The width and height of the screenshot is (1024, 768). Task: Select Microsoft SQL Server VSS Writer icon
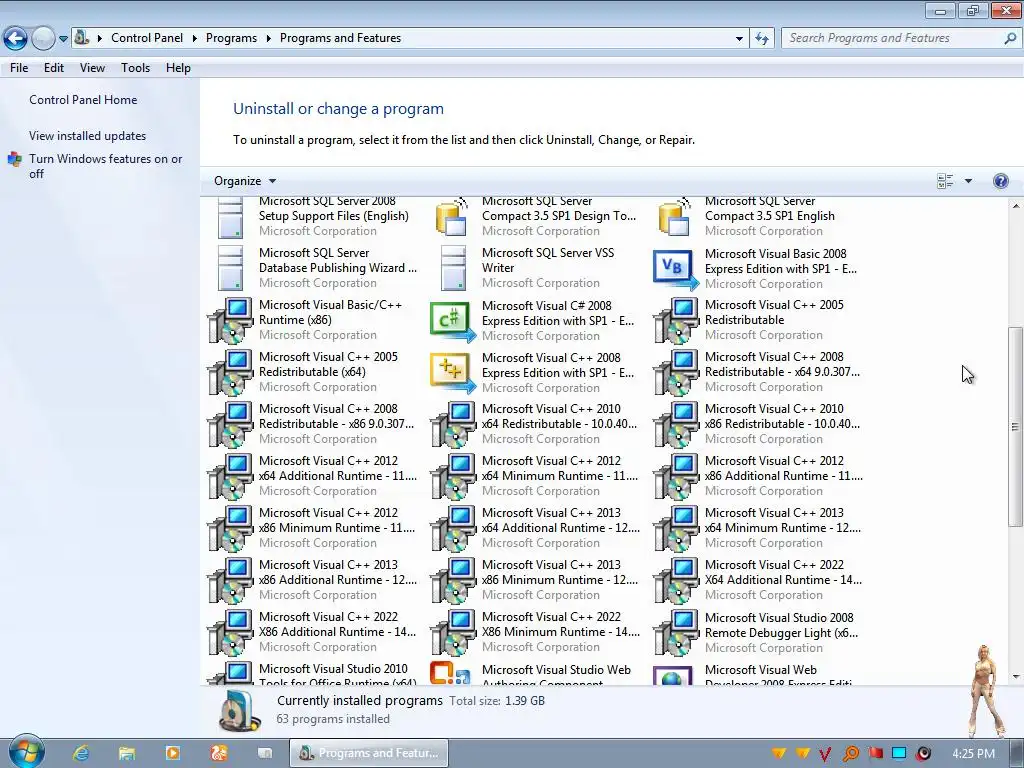tap(453, 268)
